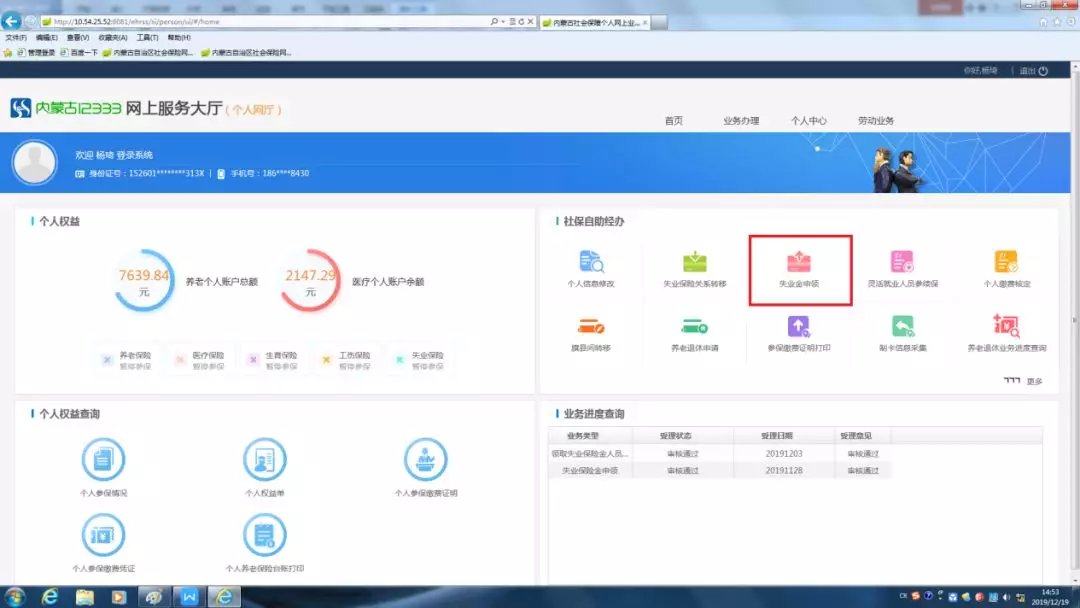The height and width of the screenshot is (608, 1080).
Task: Select 养老退休申请 service icon
Action: pyautogui.click(x=695, y=330)
